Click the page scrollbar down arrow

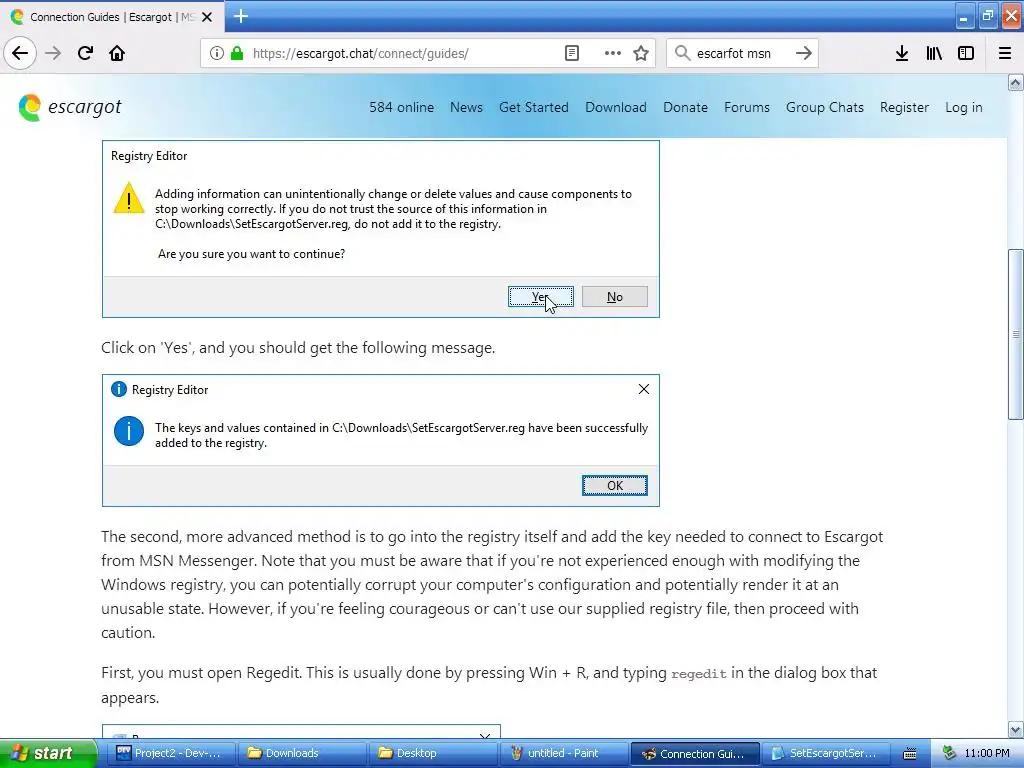click(1015, 730)
